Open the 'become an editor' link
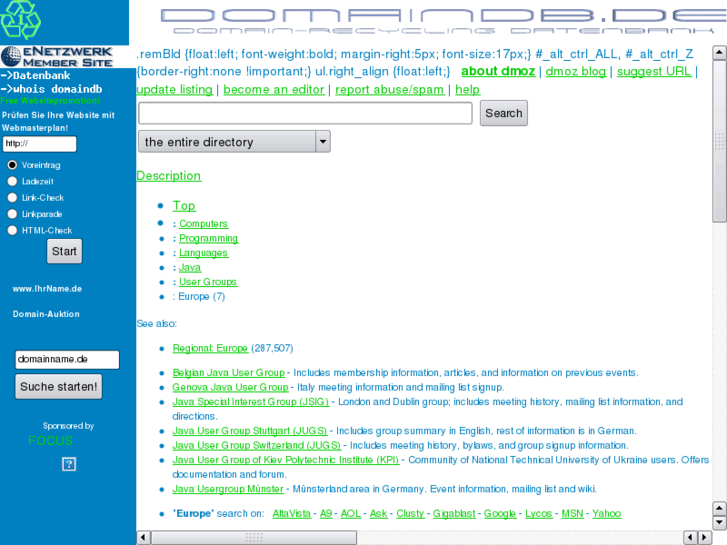This screenshot has height=545, width=727. pyautogui.click(x=274, y=90)
